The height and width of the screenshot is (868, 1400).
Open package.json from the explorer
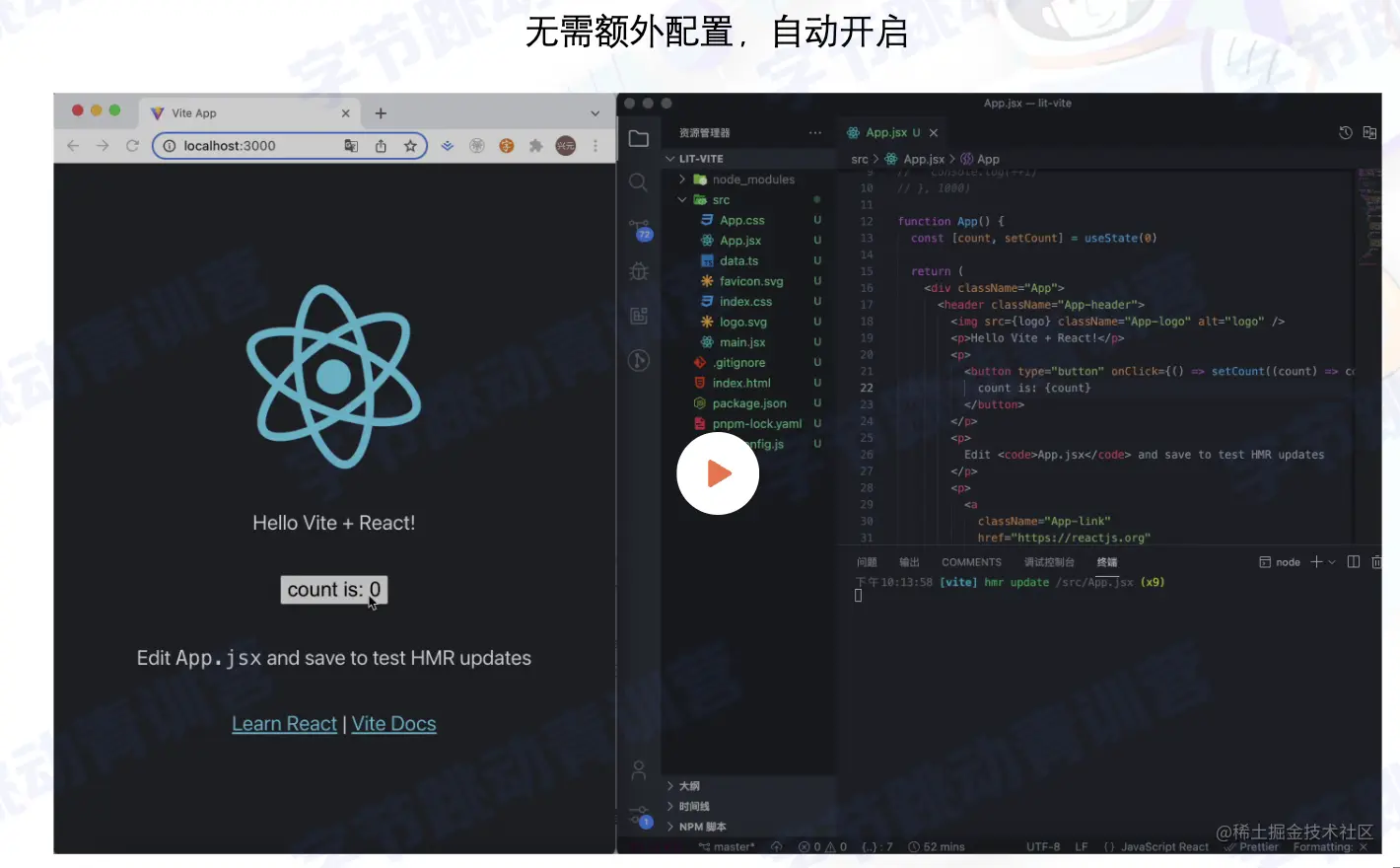749,402
